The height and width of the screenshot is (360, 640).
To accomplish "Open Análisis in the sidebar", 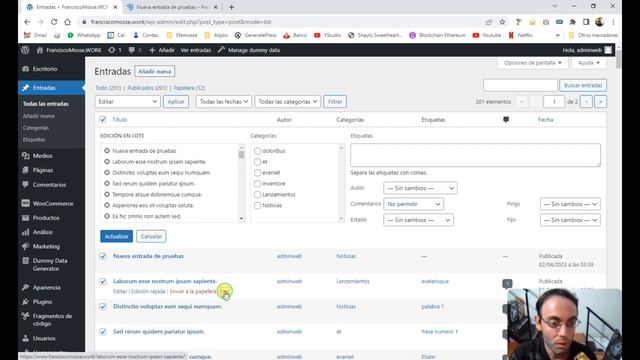I will (x=42, y=232).
